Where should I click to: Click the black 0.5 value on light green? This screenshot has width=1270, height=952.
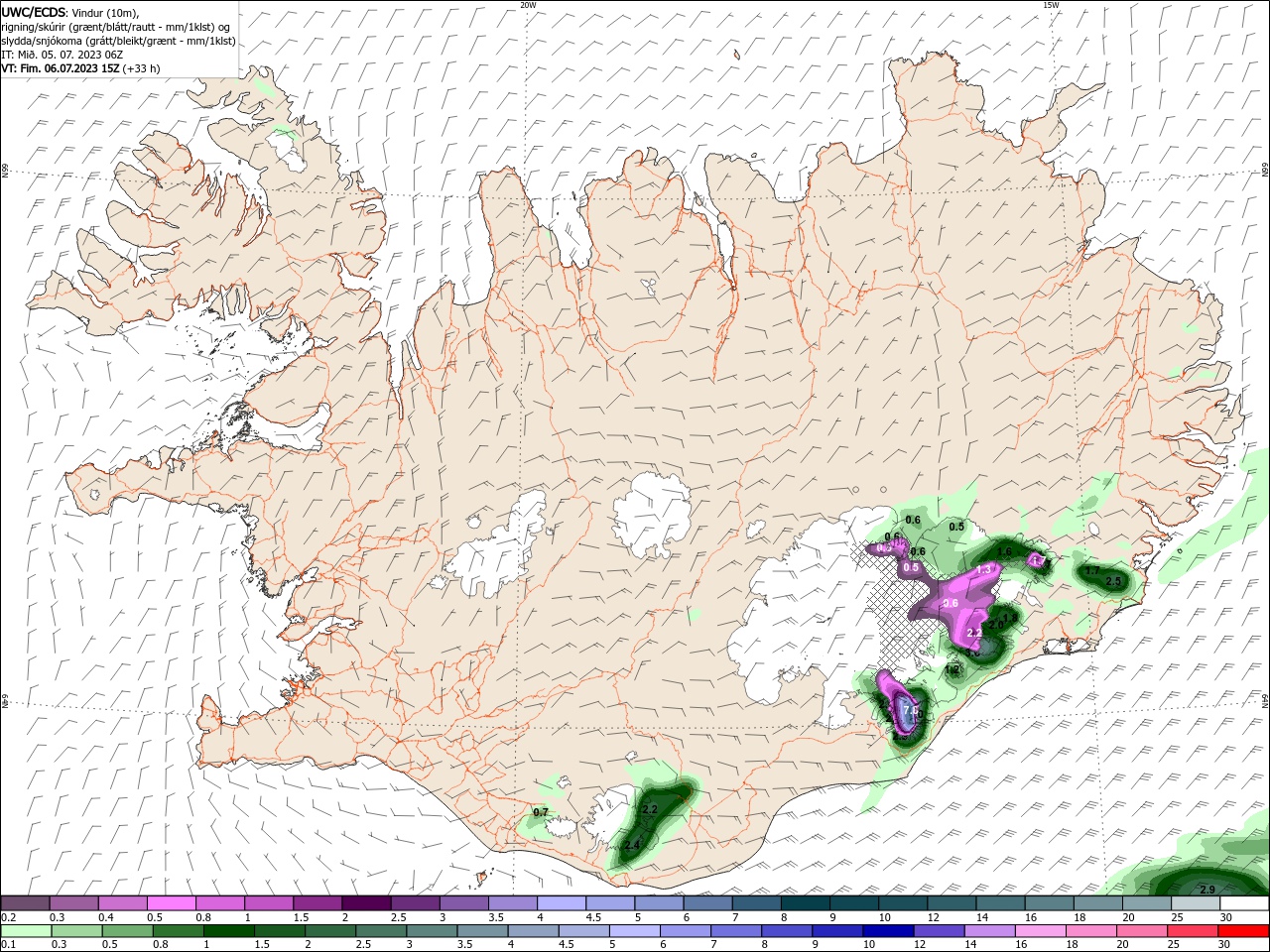pyautogui.click(x=956, y=527)
